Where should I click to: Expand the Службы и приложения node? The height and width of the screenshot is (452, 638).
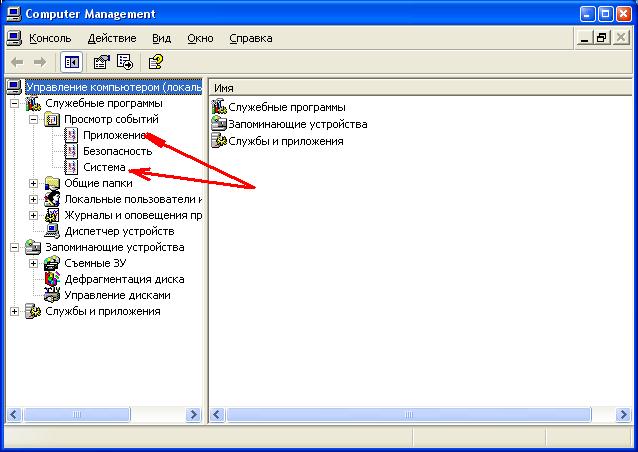point(14,311)
